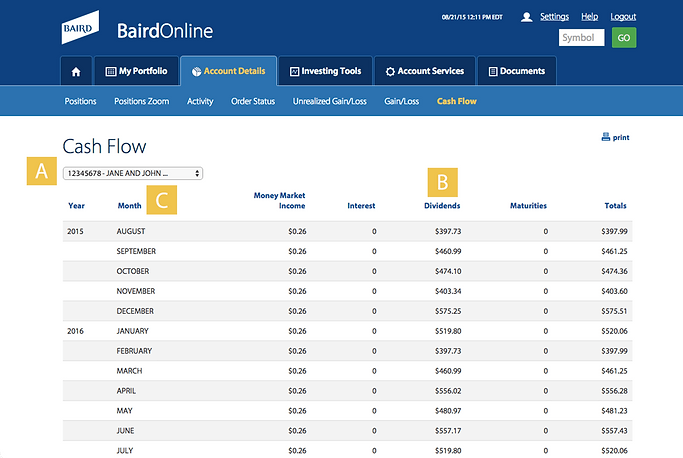Click the 2016 year cell
Image resolution: width=683 pixels, height=458 pixels.
point(75,331)
